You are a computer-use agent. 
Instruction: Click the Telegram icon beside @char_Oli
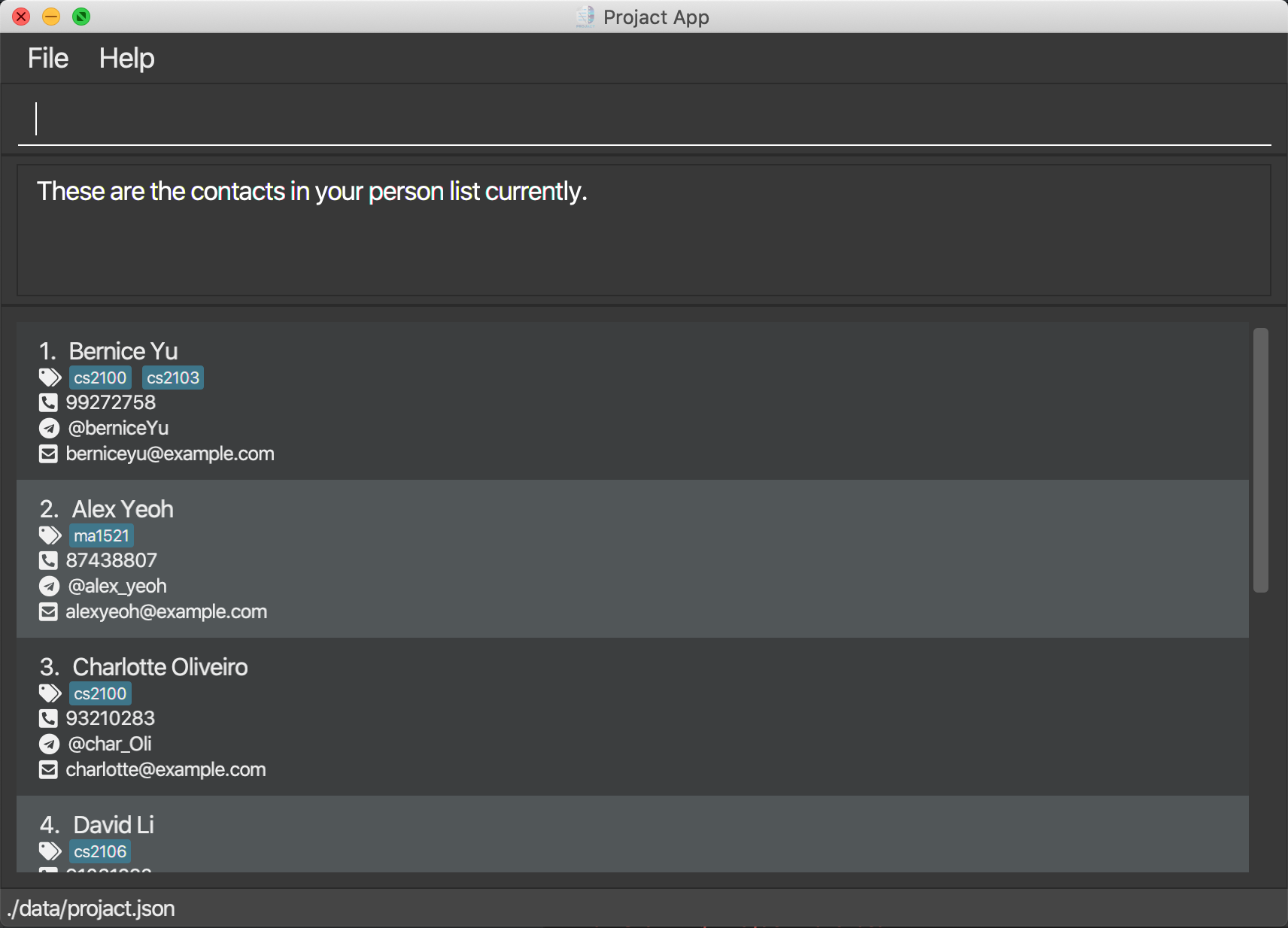click(49, 744)
